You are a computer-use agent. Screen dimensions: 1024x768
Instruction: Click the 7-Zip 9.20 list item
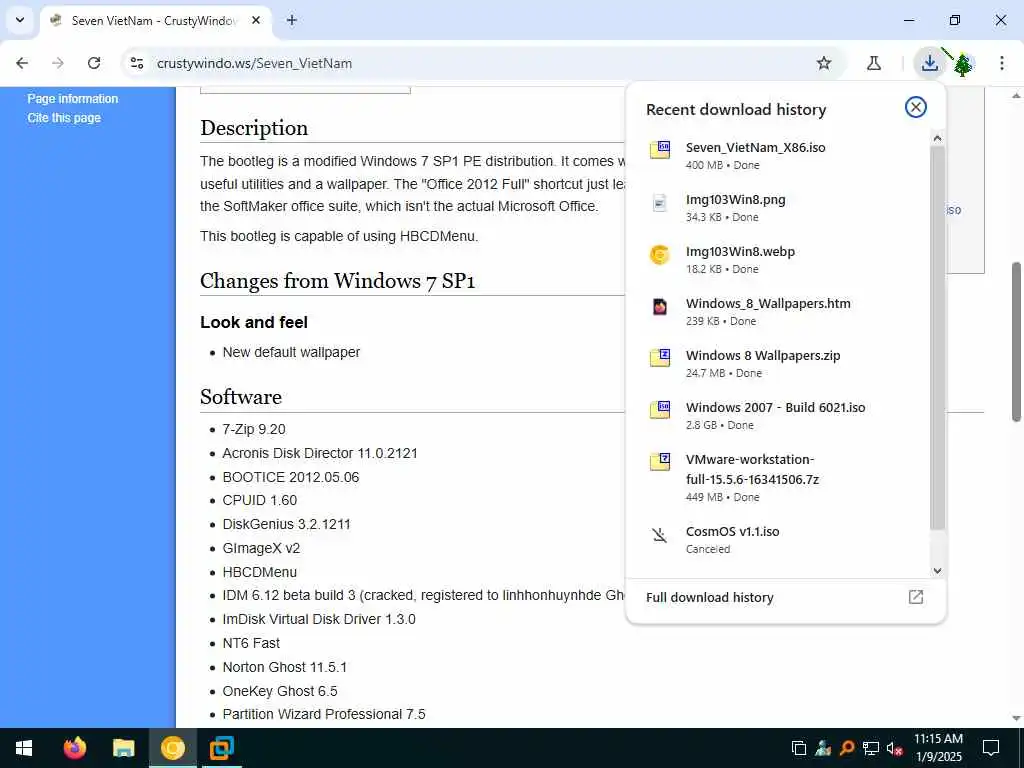coord(254,430)
